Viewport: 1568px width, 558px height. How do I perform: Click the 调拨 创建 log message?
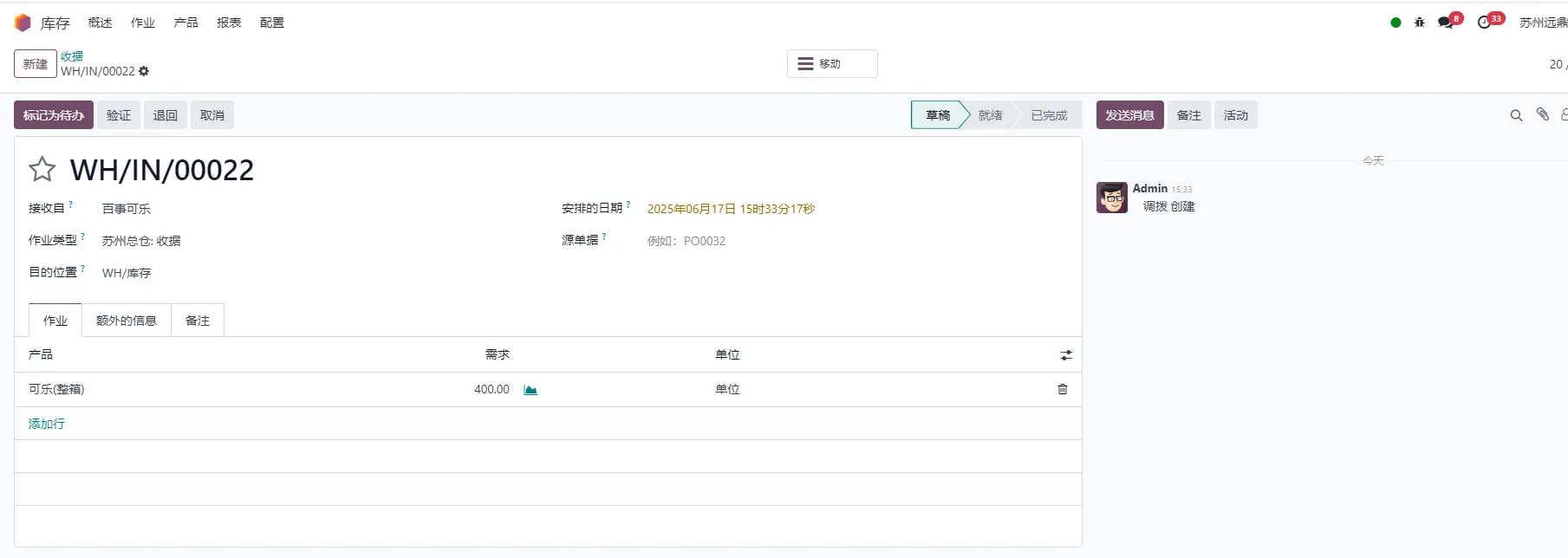click(x=1168, y=206)
